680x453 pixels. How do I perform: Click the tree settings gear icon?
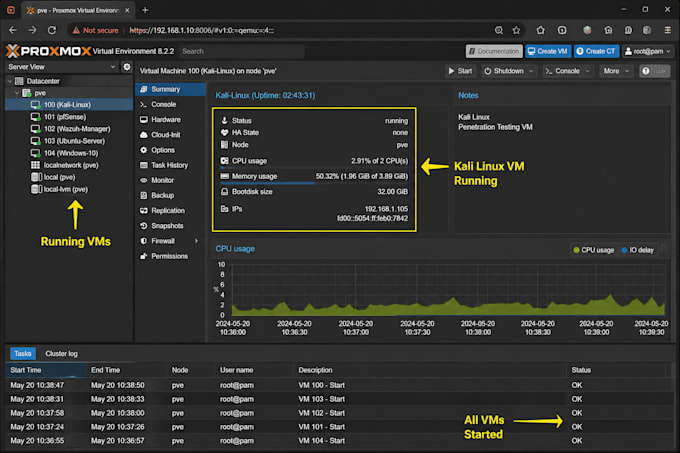[127, 67]
